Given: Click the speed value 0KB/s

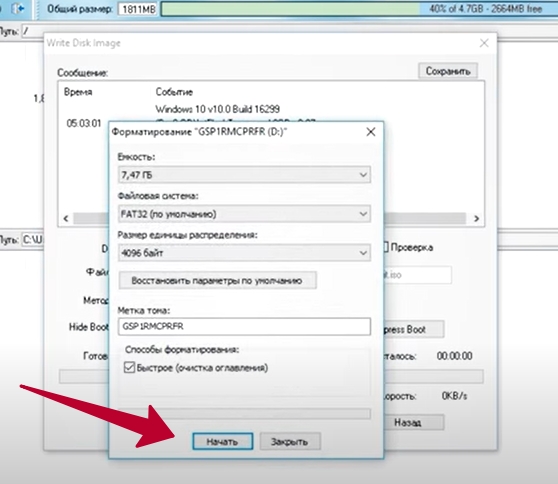Looking at the screenshot, I should (454, 396).
